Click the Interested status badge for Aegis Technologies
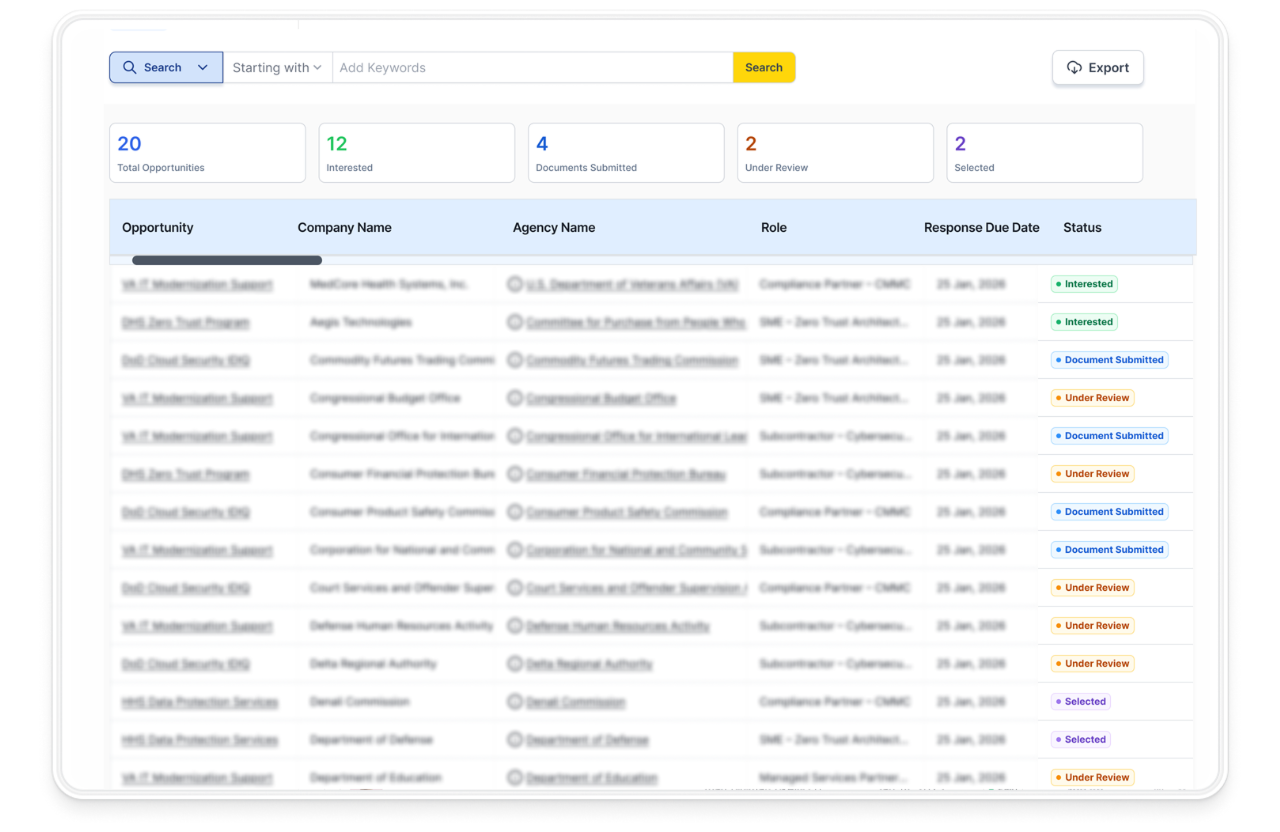1280x832 pixels. 1084,322
